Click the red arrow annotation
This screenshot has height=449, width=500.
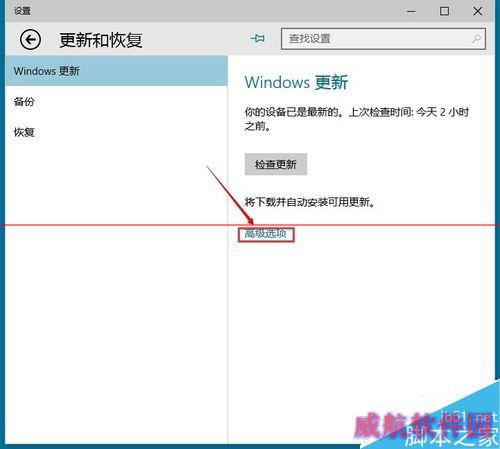230,196
